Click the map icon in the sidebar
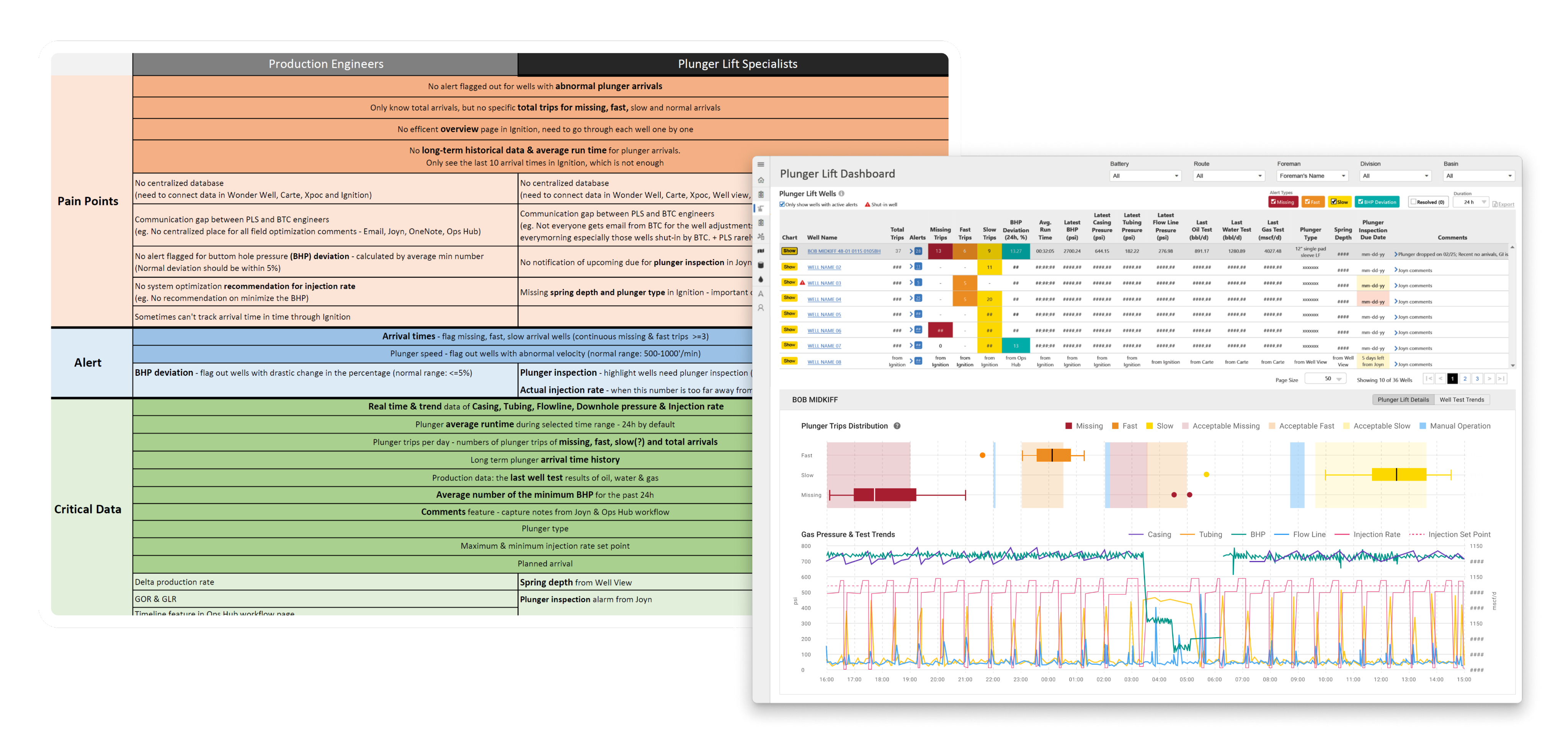The width and height of the screenshot is (1568, 755). coord(761,251)
